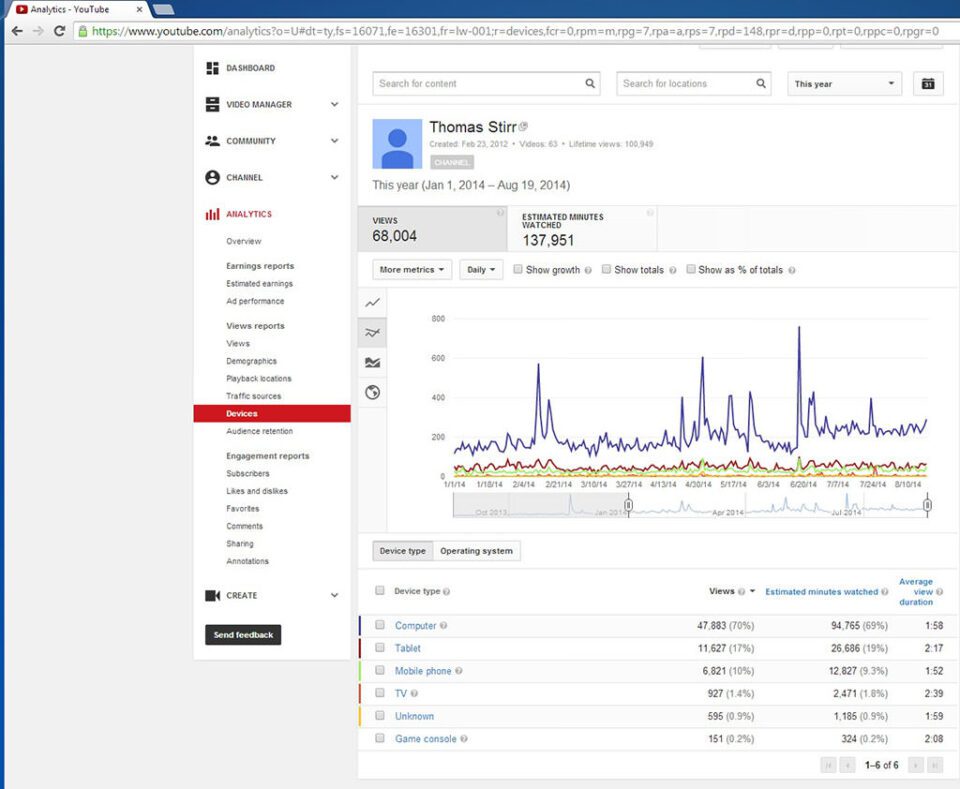Click the browser forward arrow

tap(39, 31)
